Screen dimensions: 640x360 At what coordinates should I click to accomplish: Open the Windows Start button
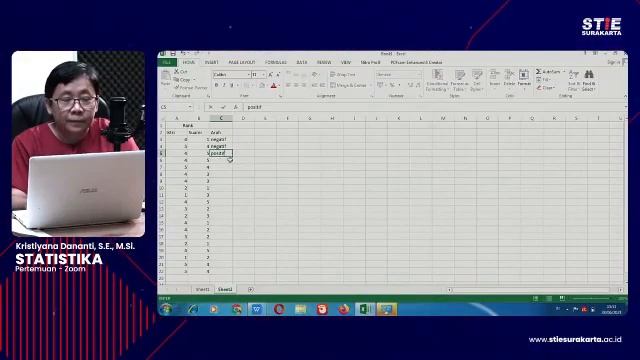point(166,309)
